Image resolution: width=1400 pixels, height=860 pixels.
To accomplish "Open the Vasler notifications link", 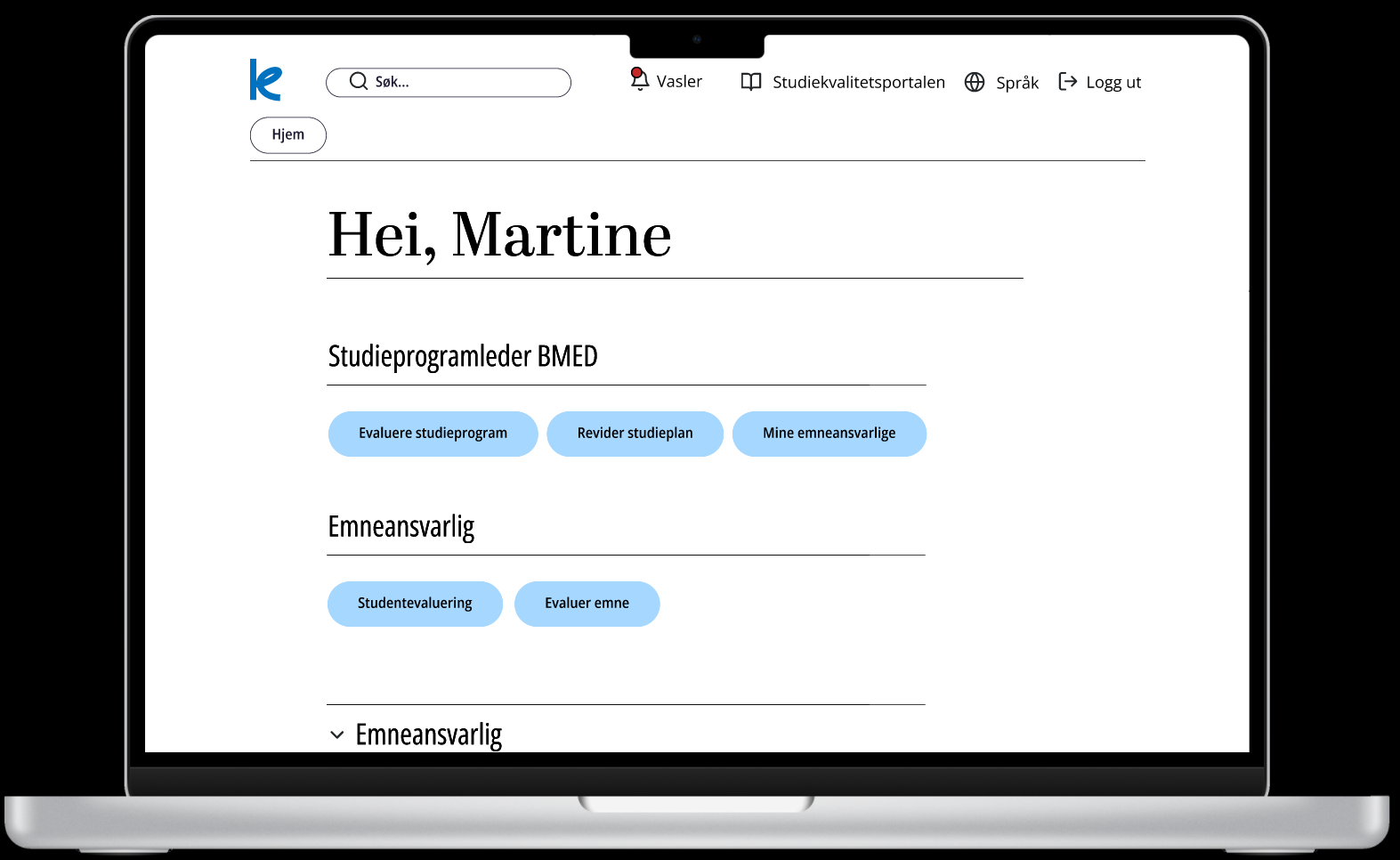I will [679, 81].
